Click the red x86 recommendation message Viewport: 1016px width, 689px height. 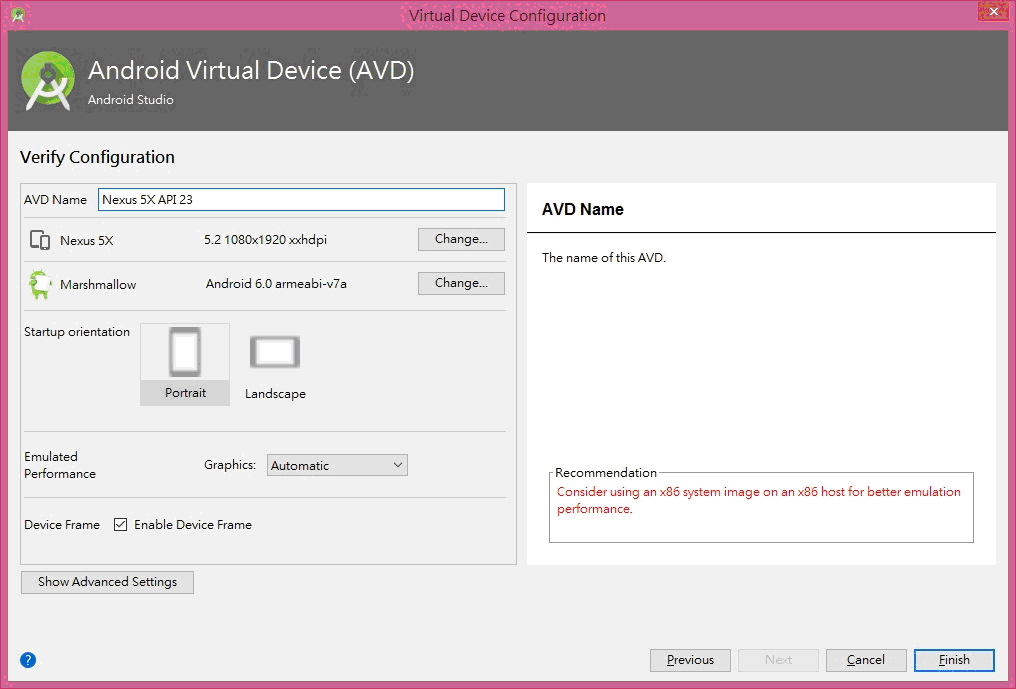759,500
